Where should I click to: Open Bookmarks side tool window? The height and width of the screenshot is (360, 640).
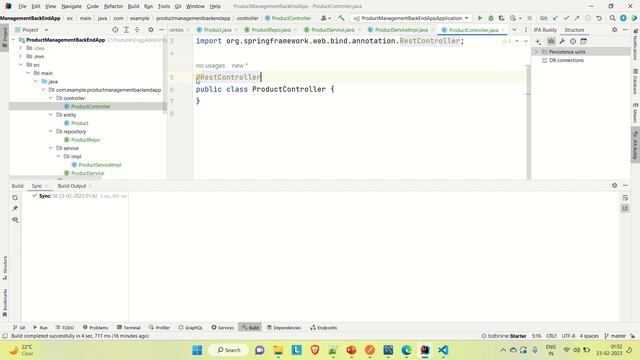(5, 303)
